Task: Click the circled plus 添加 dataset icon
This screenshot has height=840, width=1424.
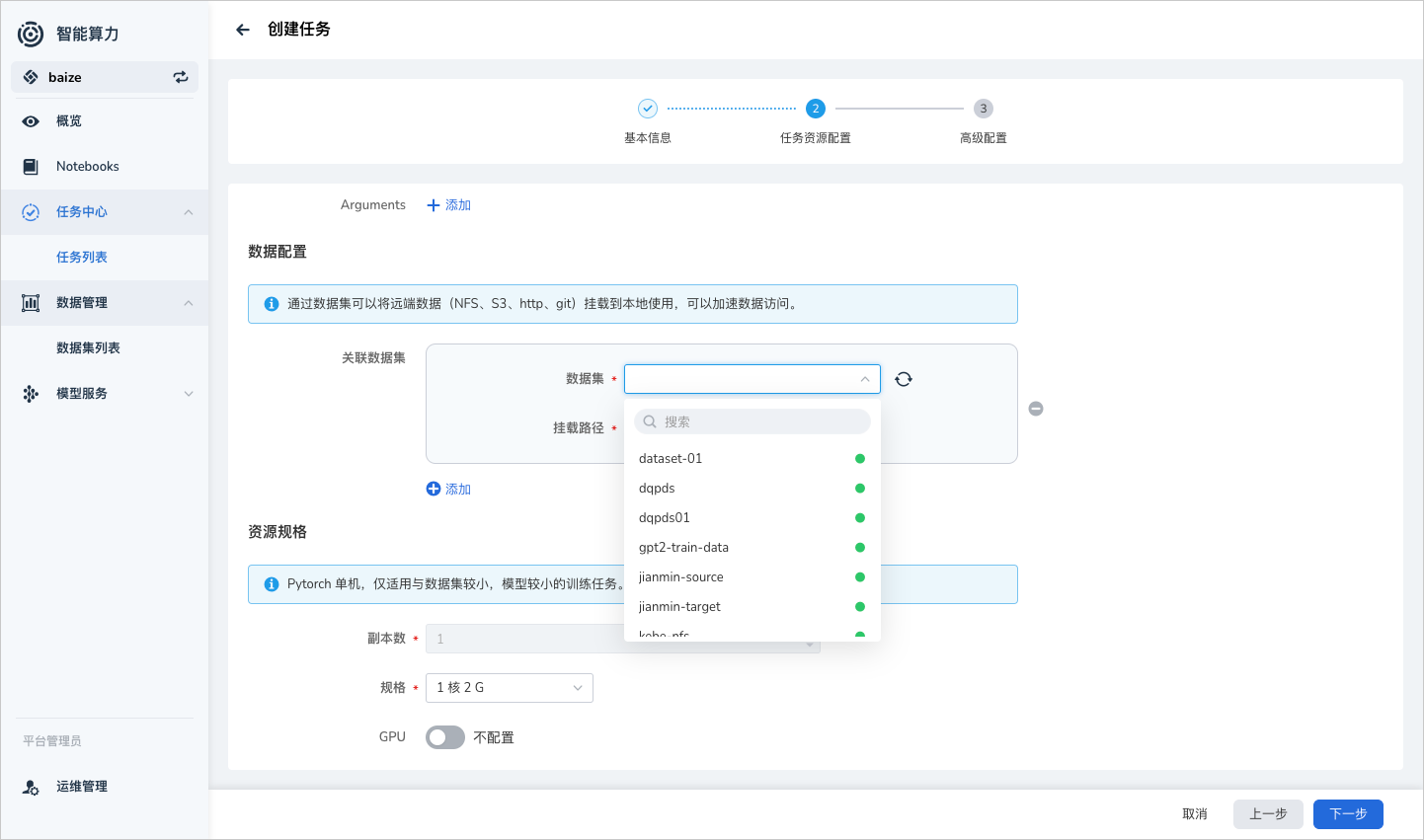Action: [x=434, y=489]
